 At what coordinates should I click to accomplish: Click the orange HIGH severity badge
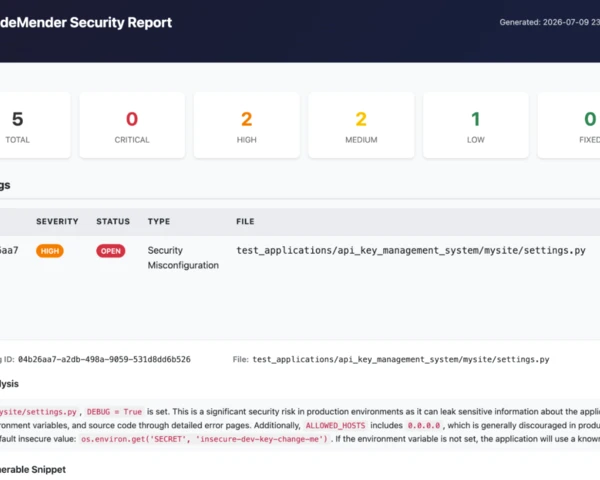(50, 251)
